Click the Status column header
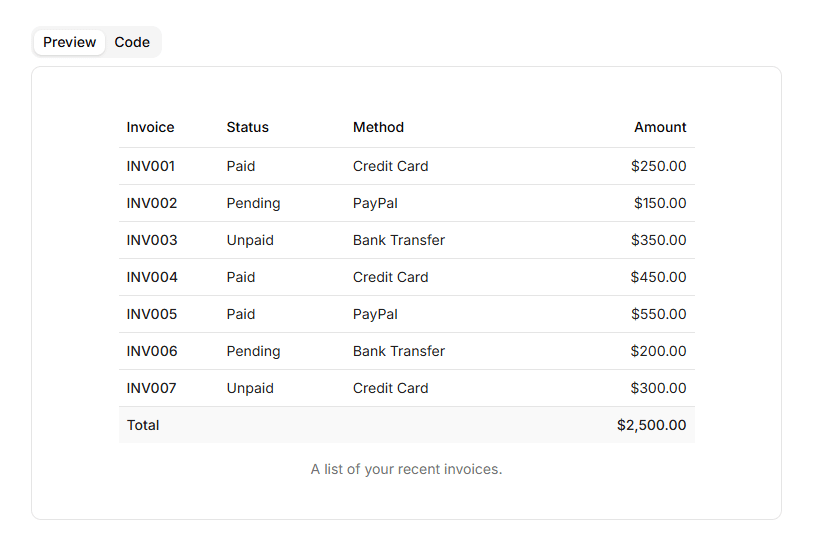The width and height of the screenshot is (813, 550). 247,127
